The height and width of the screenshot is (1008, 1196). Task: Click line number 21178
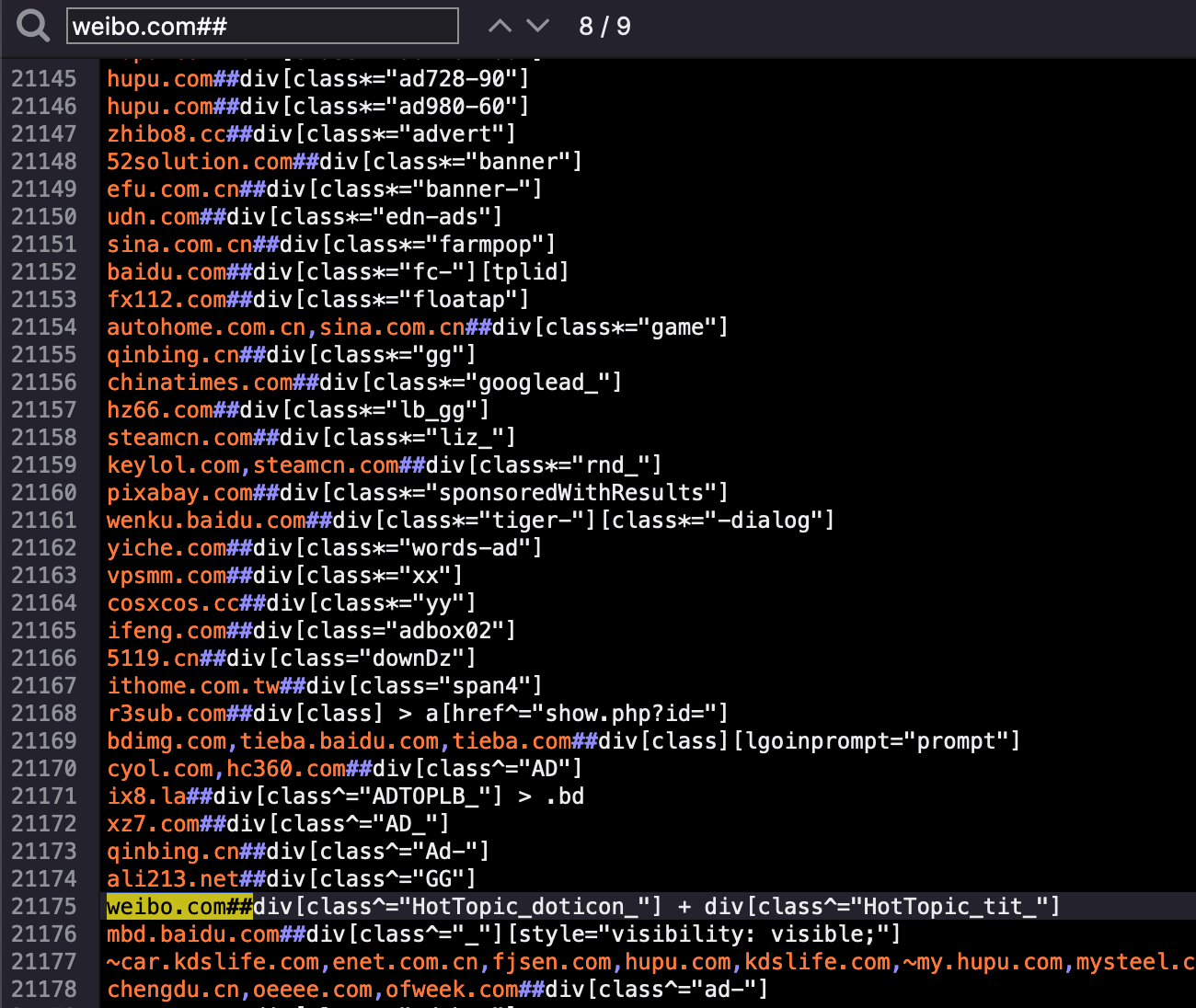[x=44, y=989]
